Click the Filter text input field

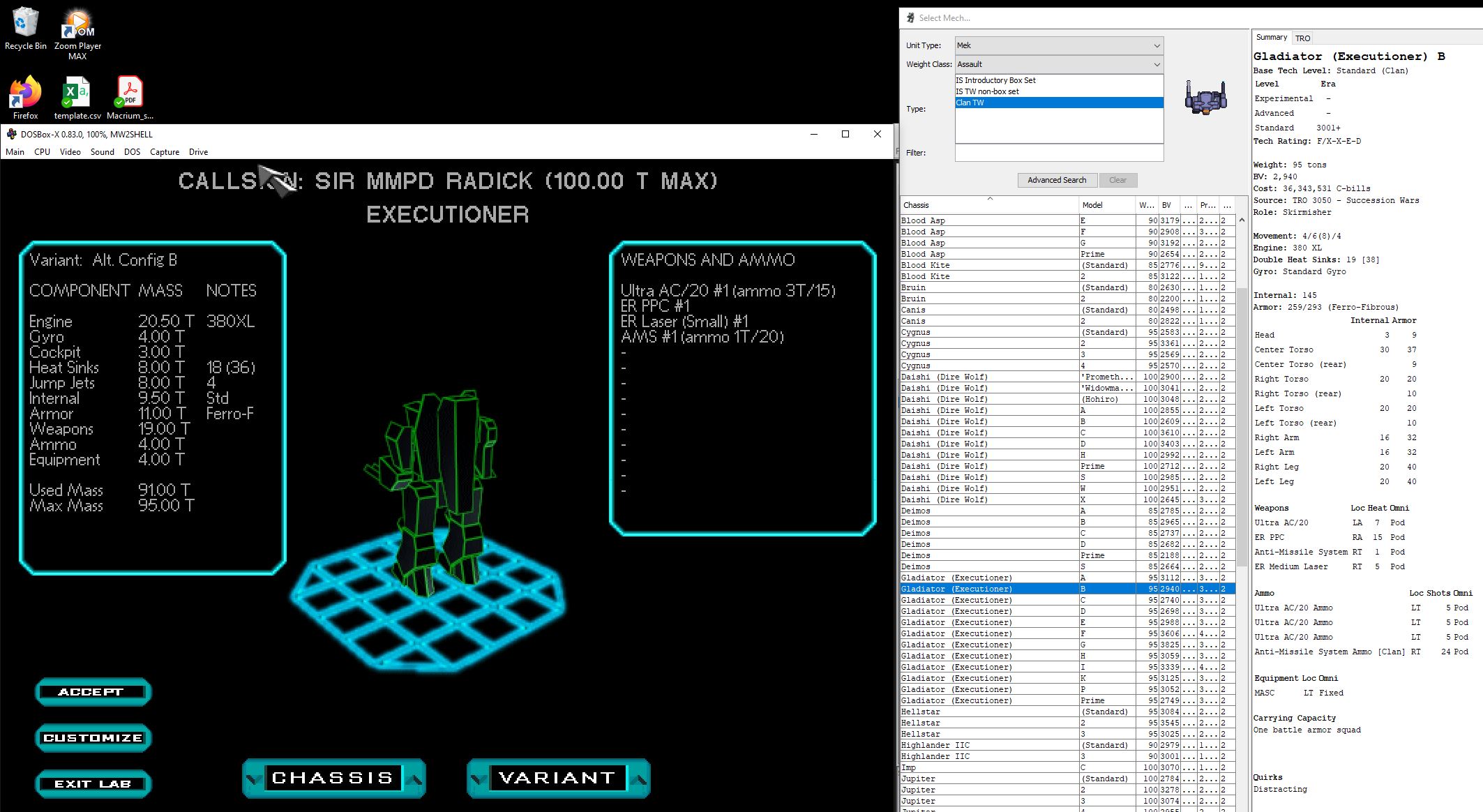(x=1058, y=153)
